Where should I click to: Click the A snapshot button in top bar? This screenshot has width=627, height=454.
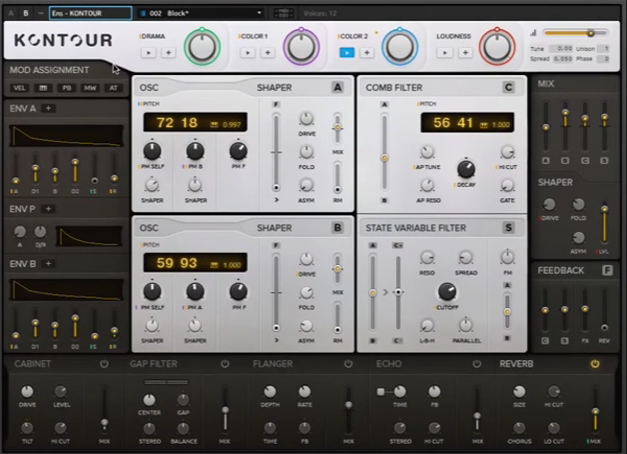click(x=11, y=13)
